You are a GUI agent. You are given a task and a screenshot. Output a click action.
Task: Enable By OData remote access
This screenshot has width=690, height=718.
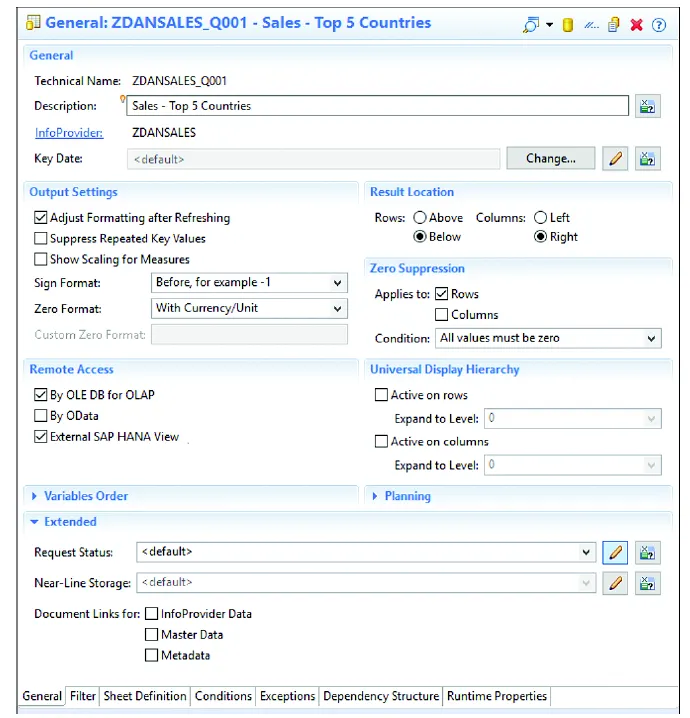(40, 415)
